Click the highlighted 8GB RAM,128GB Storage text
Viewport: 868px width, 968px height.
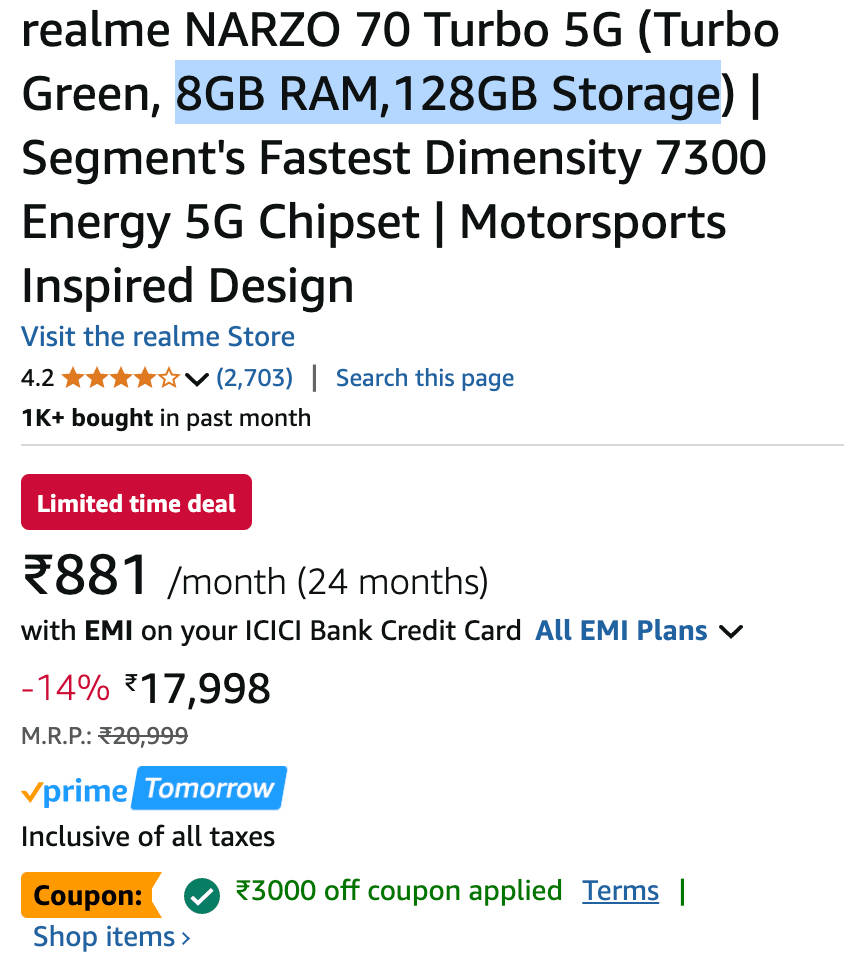pyautogui.click(x=447, y=93)
